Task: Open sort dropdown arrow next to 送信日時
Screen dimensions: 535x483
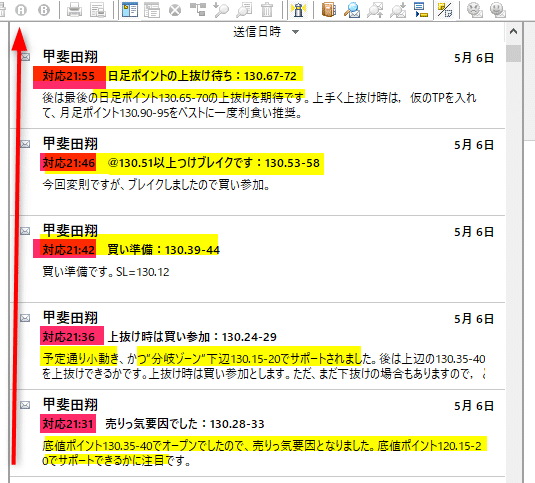Action: pyautogui.click(x=295, y=32)
